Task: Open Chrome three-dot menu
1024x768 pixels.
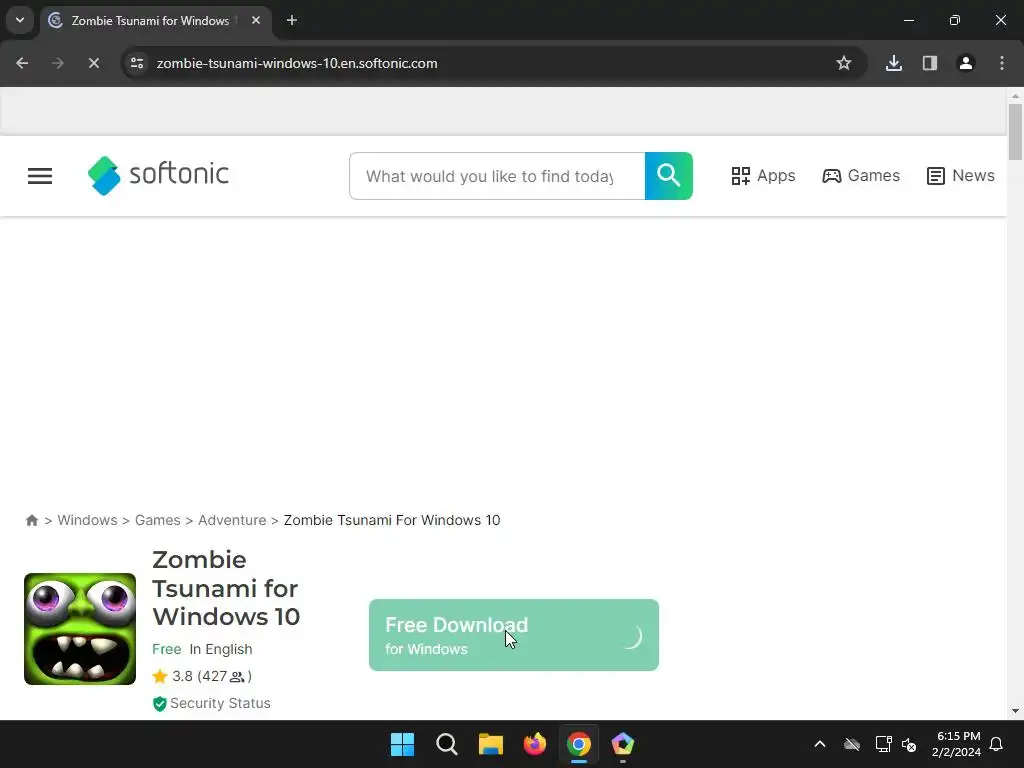Action: (1002, 63)
